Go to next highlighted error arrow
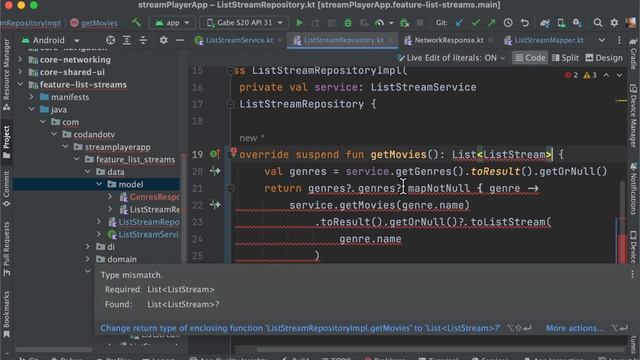 tap(619, 75)
